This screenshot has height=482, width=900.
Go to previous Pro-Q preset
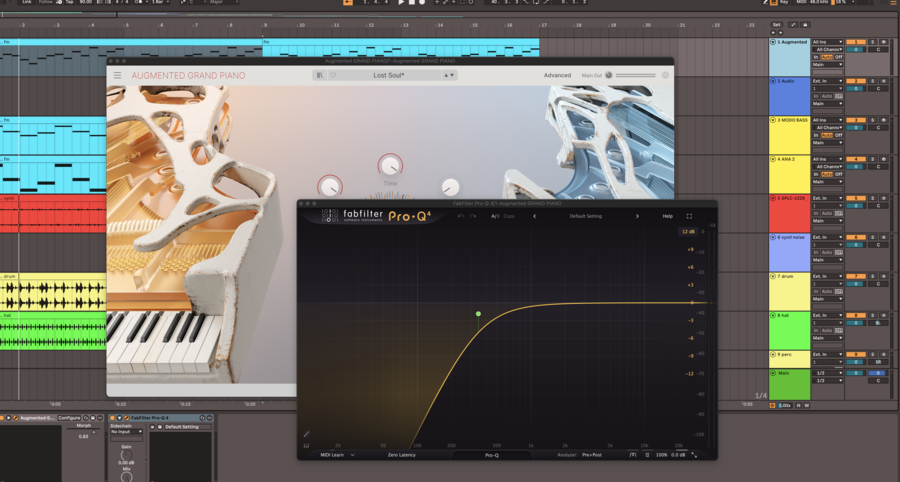click(534, 216)
